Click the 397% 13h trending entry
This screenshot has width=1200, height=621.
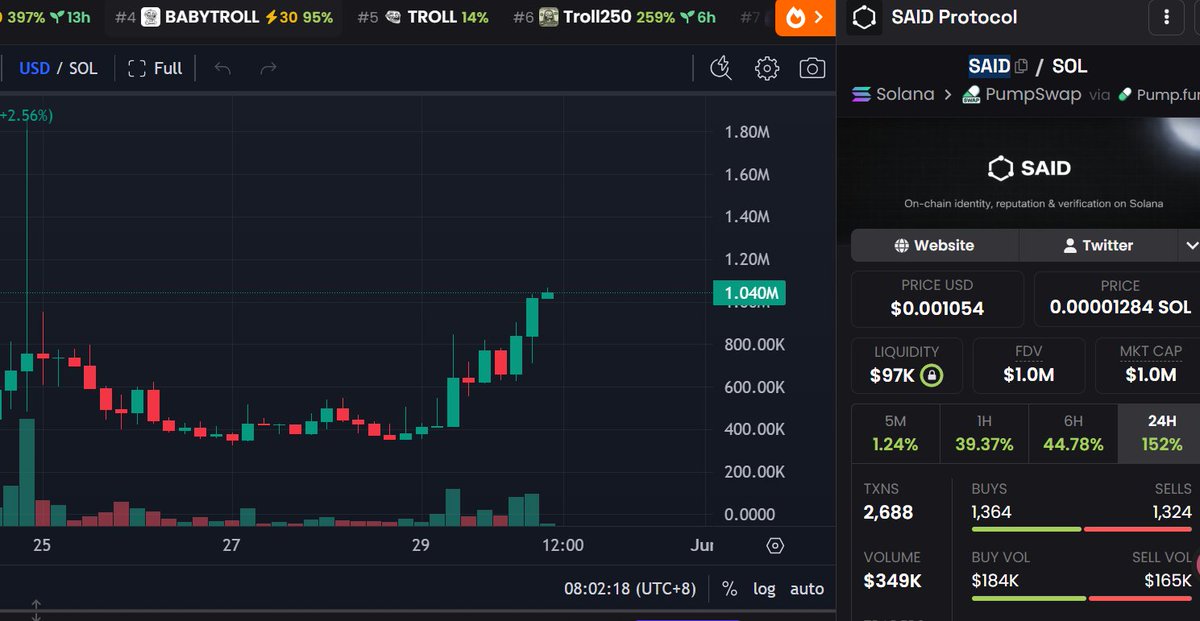[x=47, y=17]
